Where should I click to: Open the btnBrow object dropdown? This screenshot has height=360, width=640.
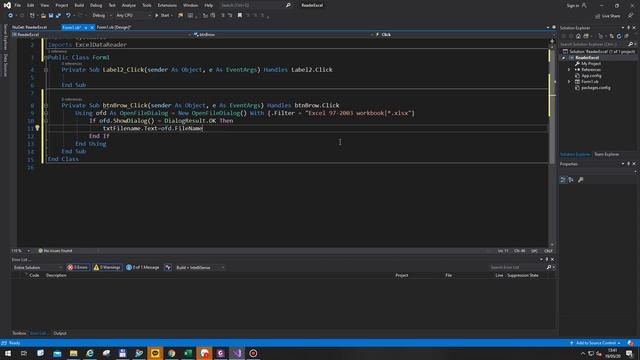tap(283, 35)
